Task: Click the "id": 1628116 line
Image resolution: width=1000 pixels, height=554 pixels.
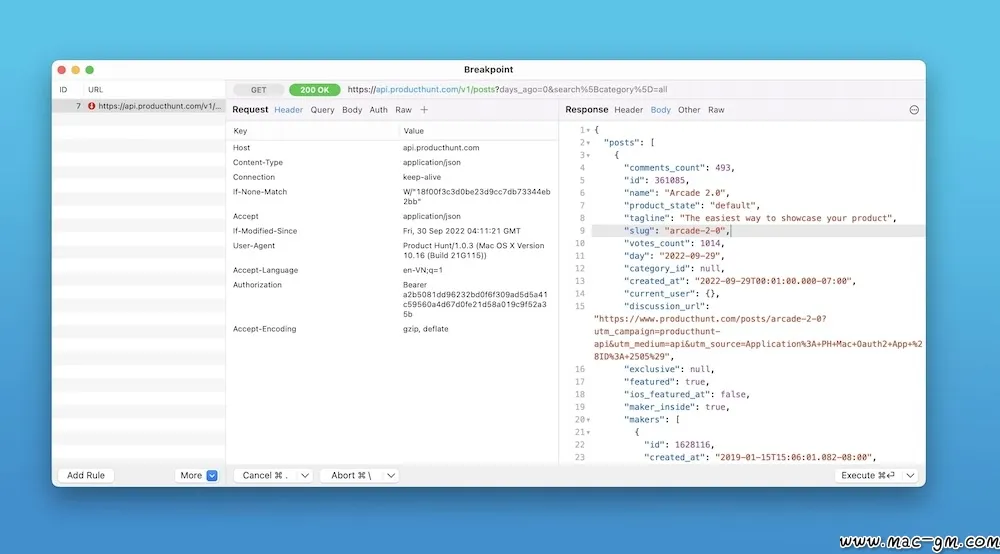Action: coord(679,445)
